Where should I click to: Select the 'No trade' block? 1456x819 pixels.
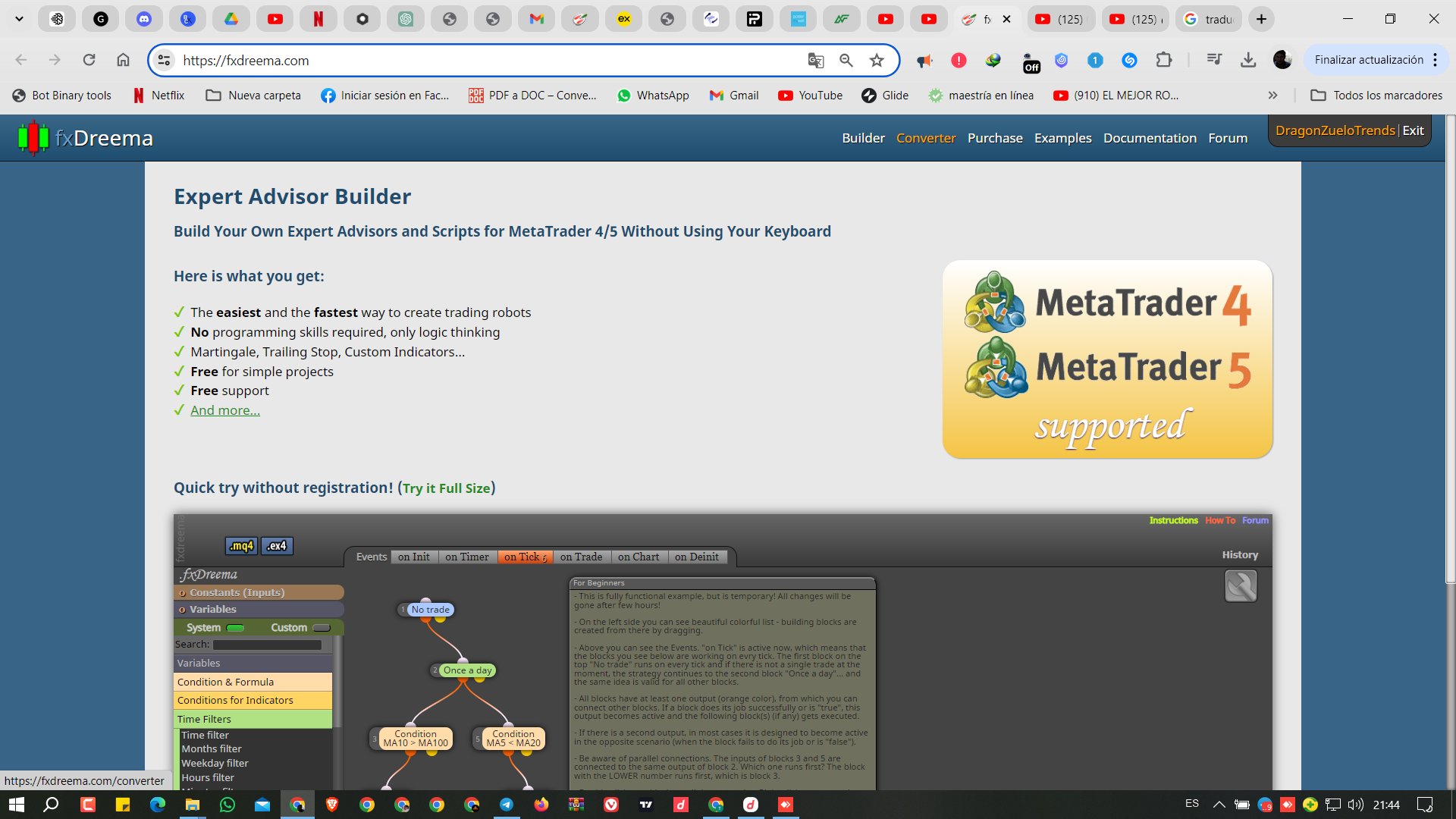[x=430, y=610]
